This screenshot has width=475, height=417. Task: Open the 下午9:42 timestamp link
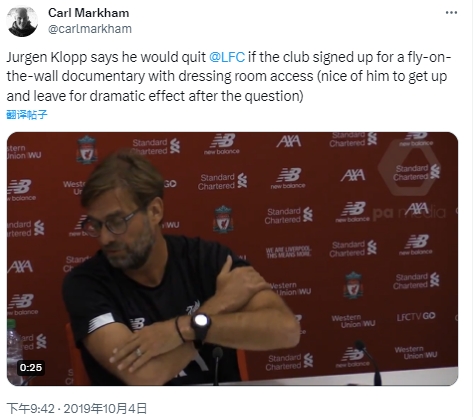30,408
